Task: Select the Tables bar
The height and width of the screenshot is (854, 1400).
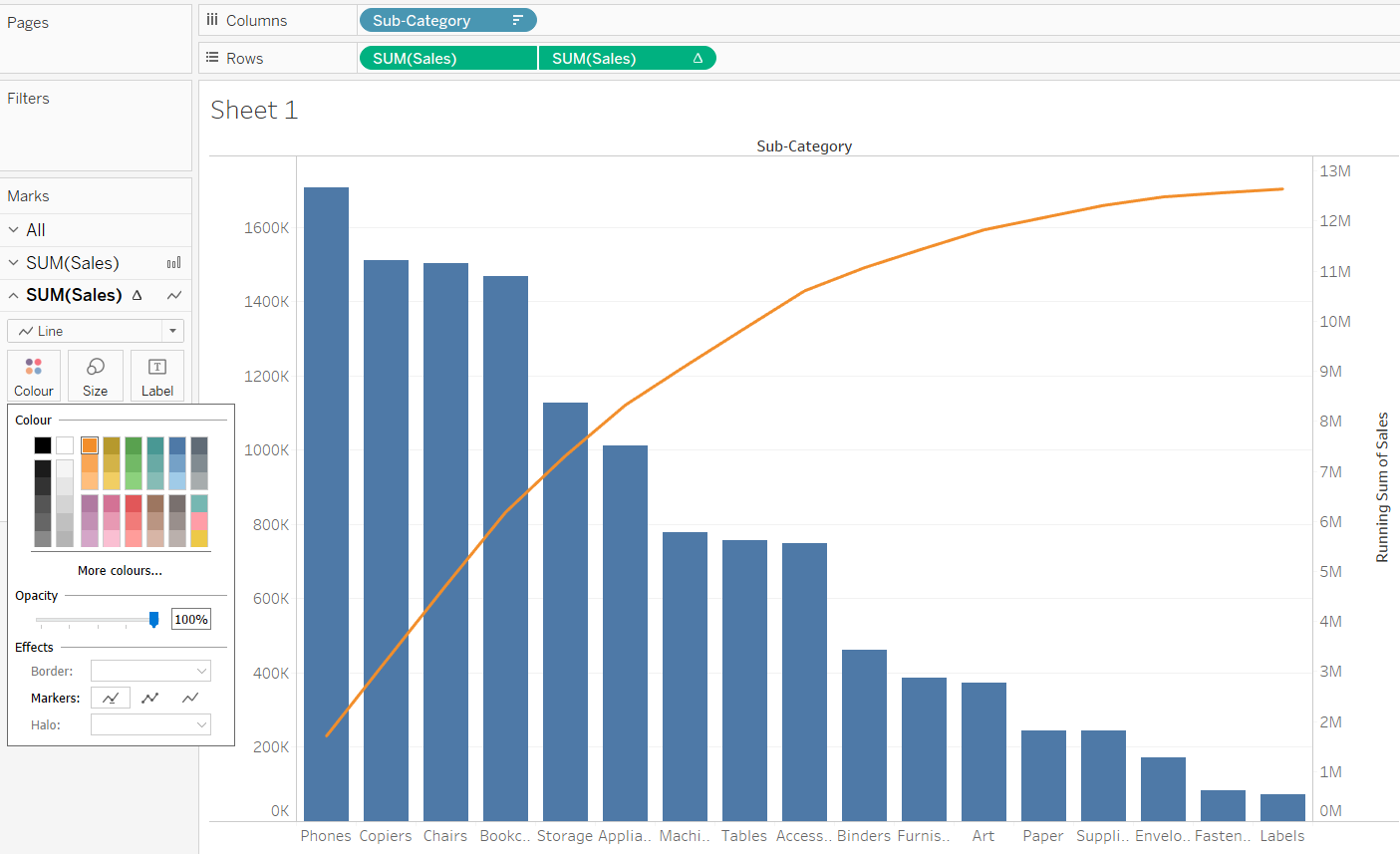Action: pos(744,681)
